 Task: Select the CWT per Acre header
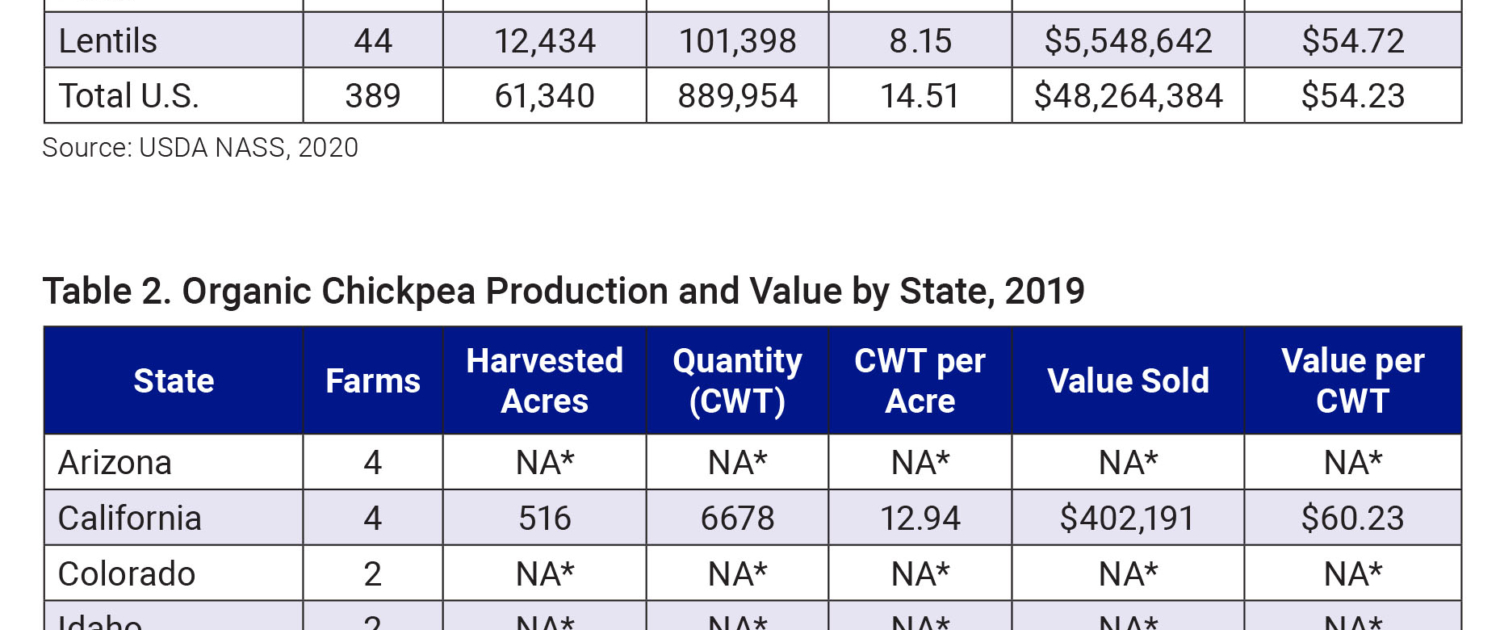pos(920,381)
